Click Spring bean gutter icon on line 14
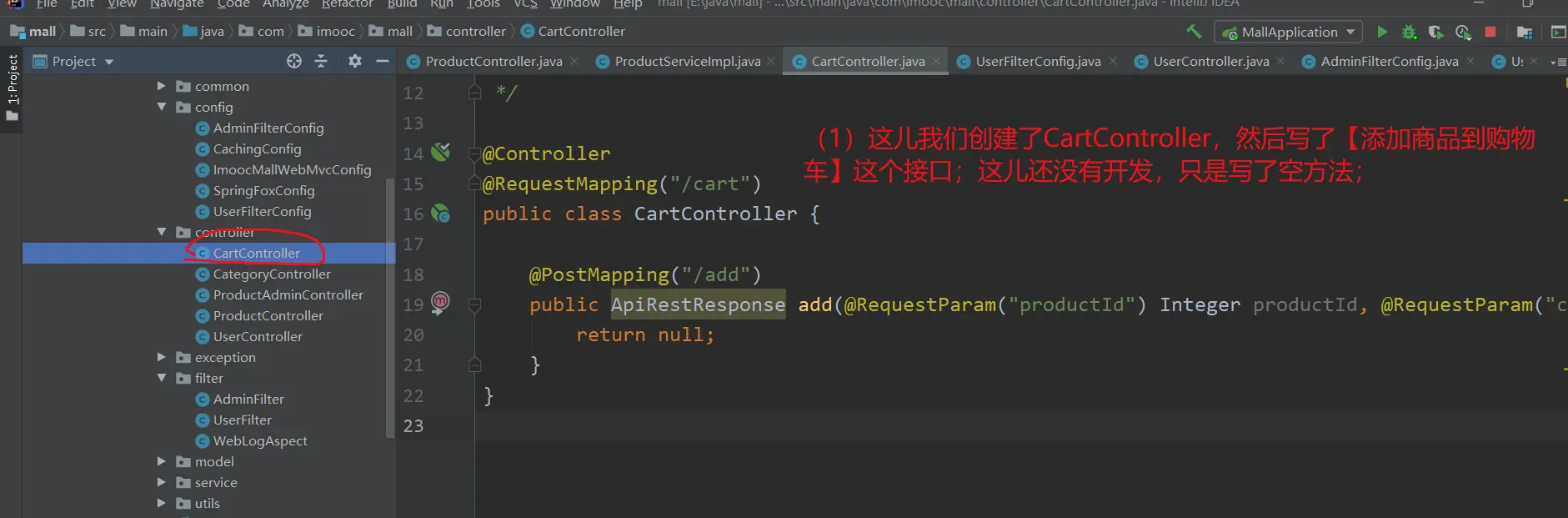Viewport: 1568px width, 518px height. 440,152
